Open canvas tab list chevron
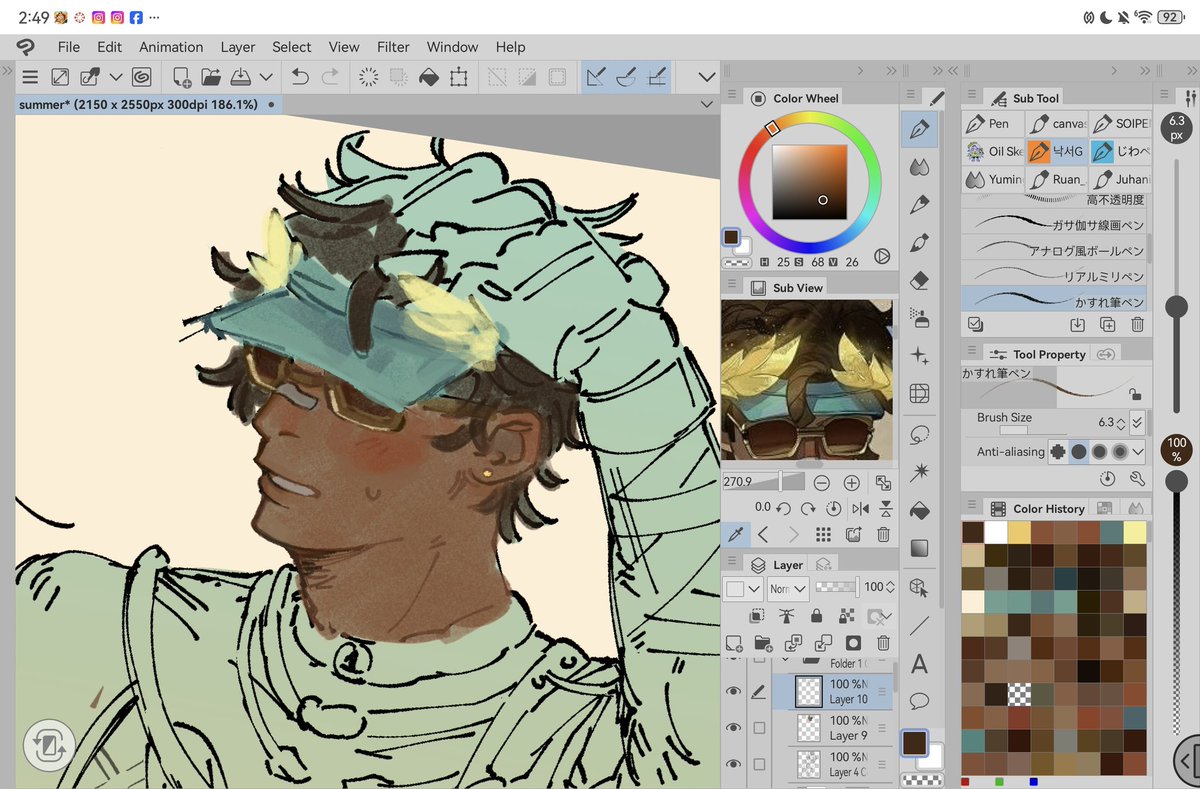Image resolution: width=1200 pixels, height=789 pixels. tap(706, 104)
